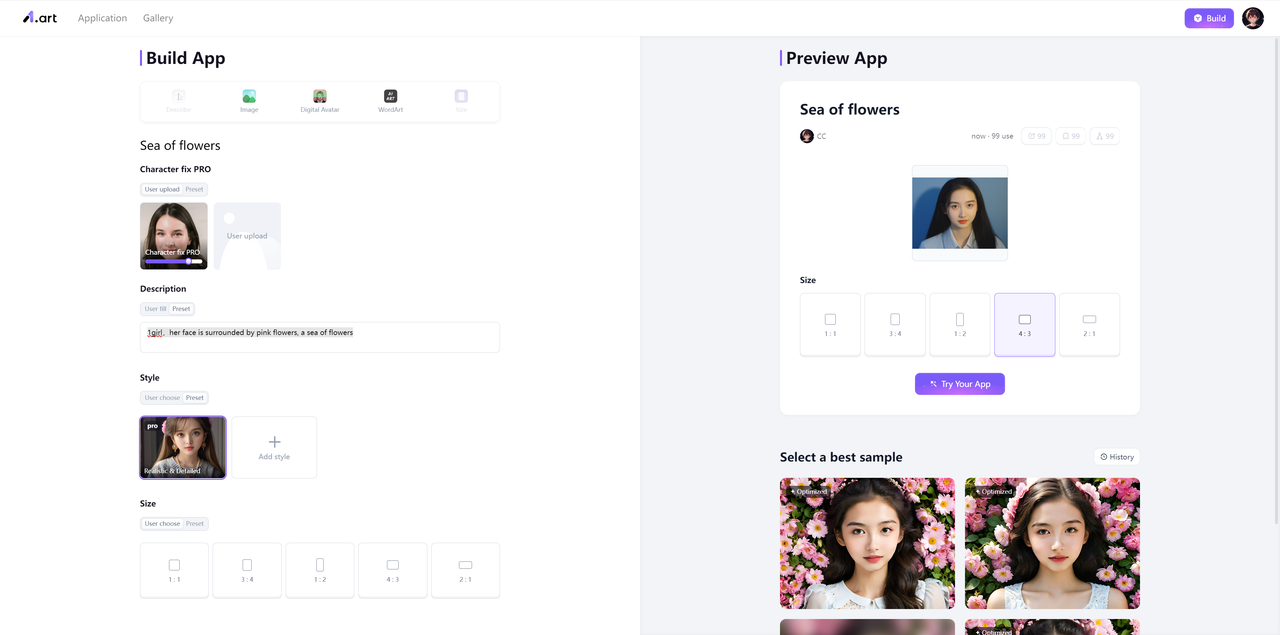Image resolution: width=1280 pixels, height=635 pixels.
Task: Switch Character fix PRO to Preset mode
Action: [194, 189]
